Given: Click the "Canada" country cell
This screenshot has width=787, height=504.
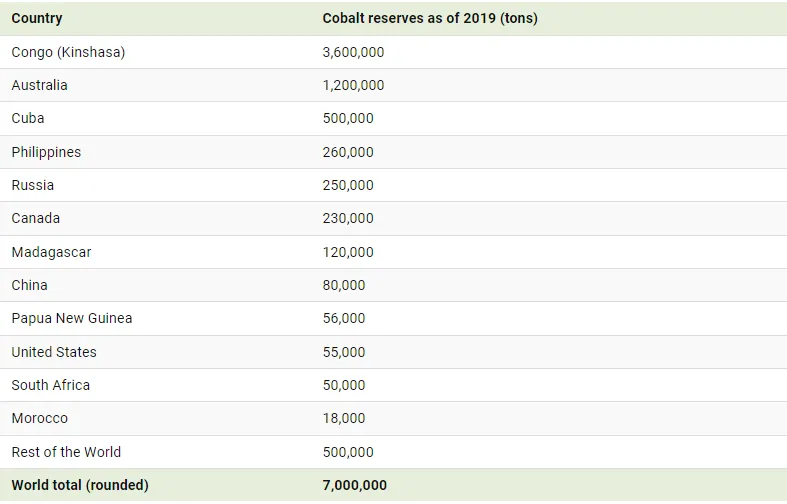Looking at the screenshot, I should (36, 218).
